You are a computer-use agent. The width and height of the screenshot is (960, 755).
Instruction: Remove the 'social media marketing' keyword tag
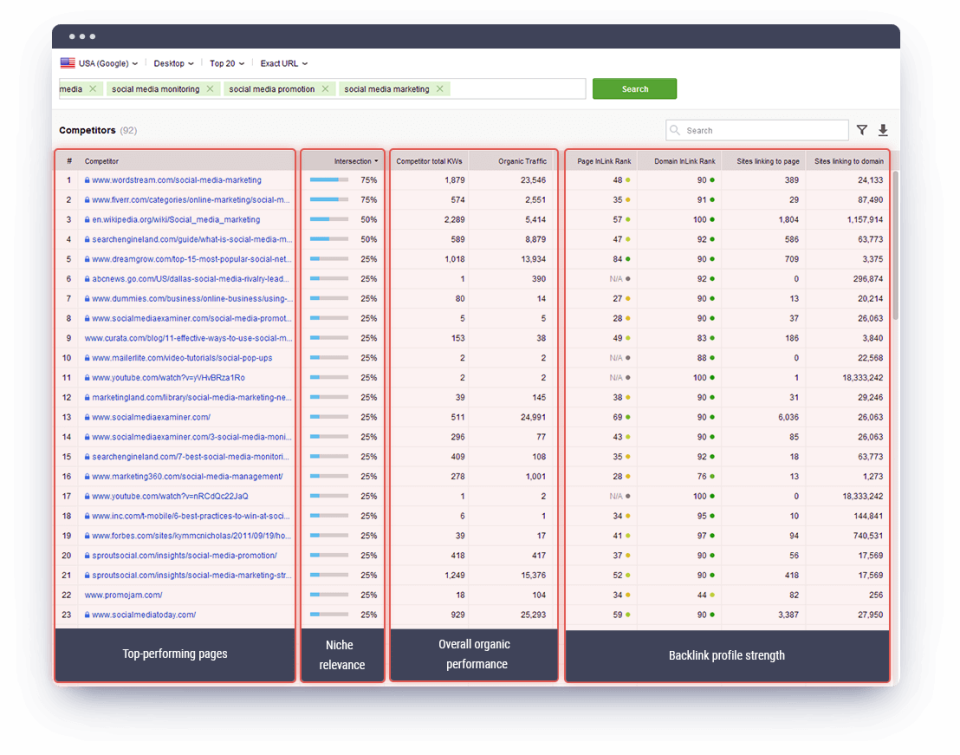(x=438, y=88)
